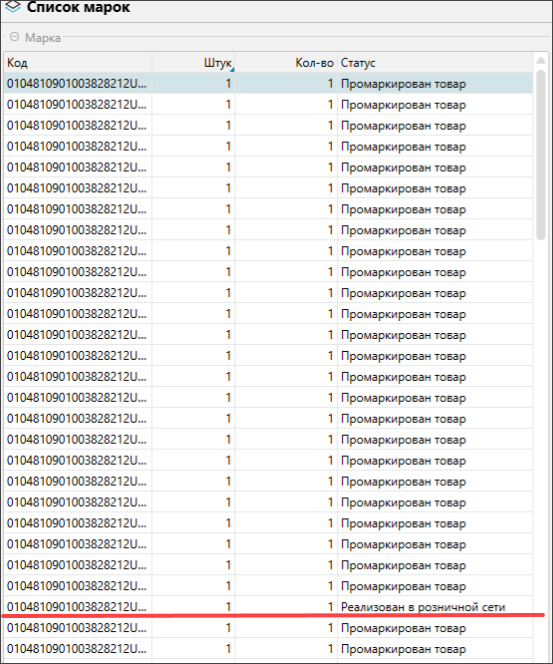Select the row just below the red line
The height and width of the screenshot is (664, 553).
[x=268, y=628]
